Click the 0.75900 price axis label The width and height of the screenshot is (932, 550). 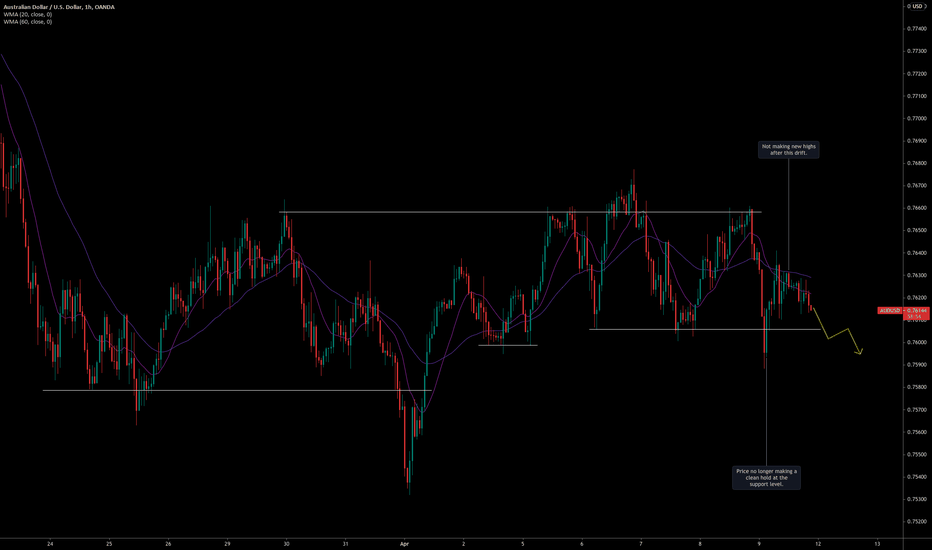point(916,364)
